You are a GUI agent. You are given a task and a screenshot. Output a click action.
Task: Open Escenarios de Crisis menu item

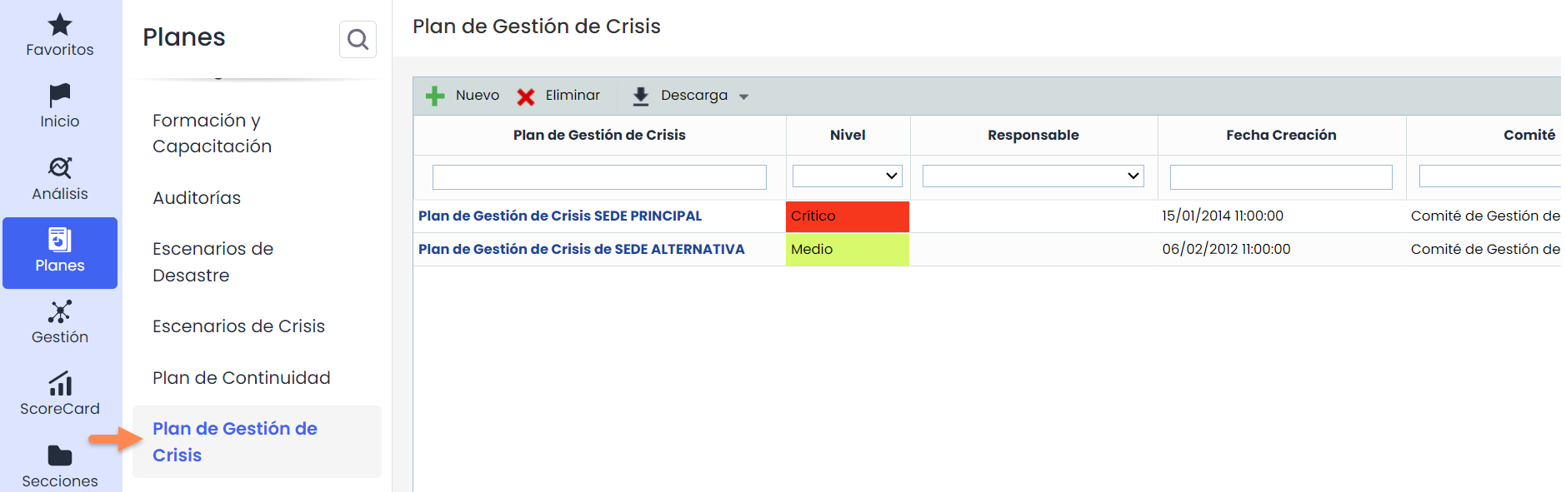[x=238, y=326]
